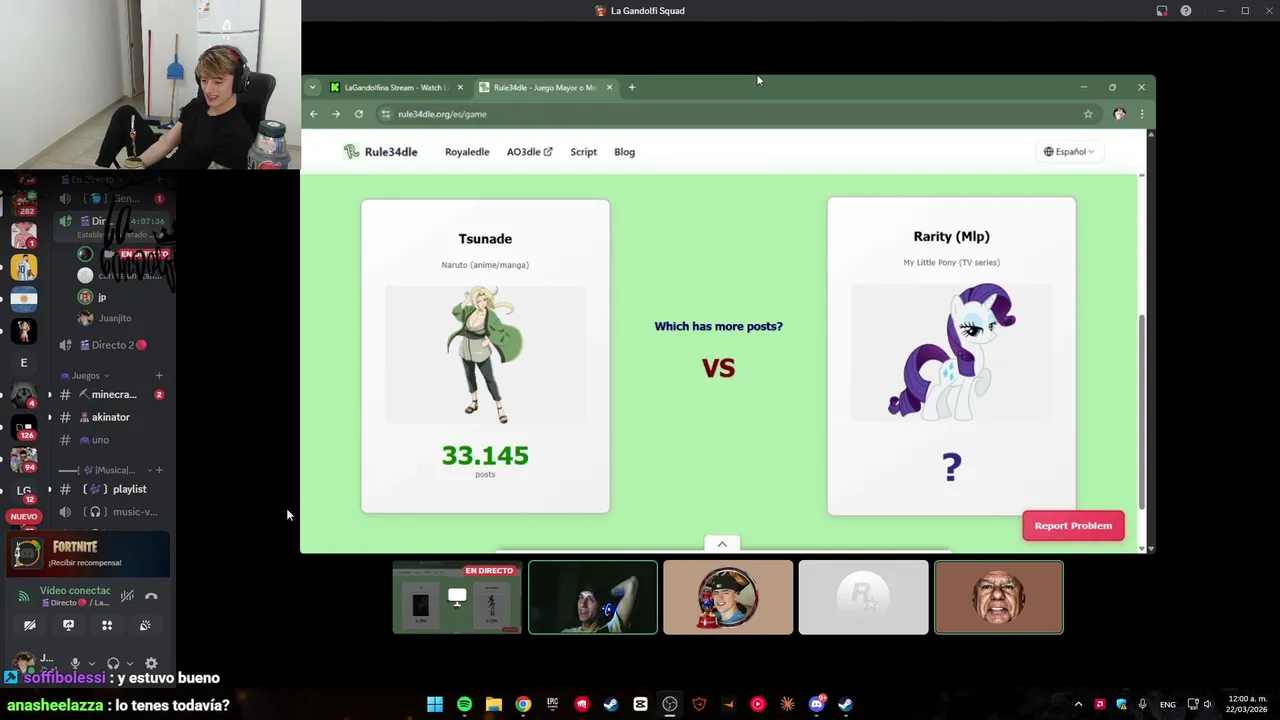The height and width of the screenshot is (720, 1280).
Task: Add a channel to Musica category
Action: tap(159, 470)
